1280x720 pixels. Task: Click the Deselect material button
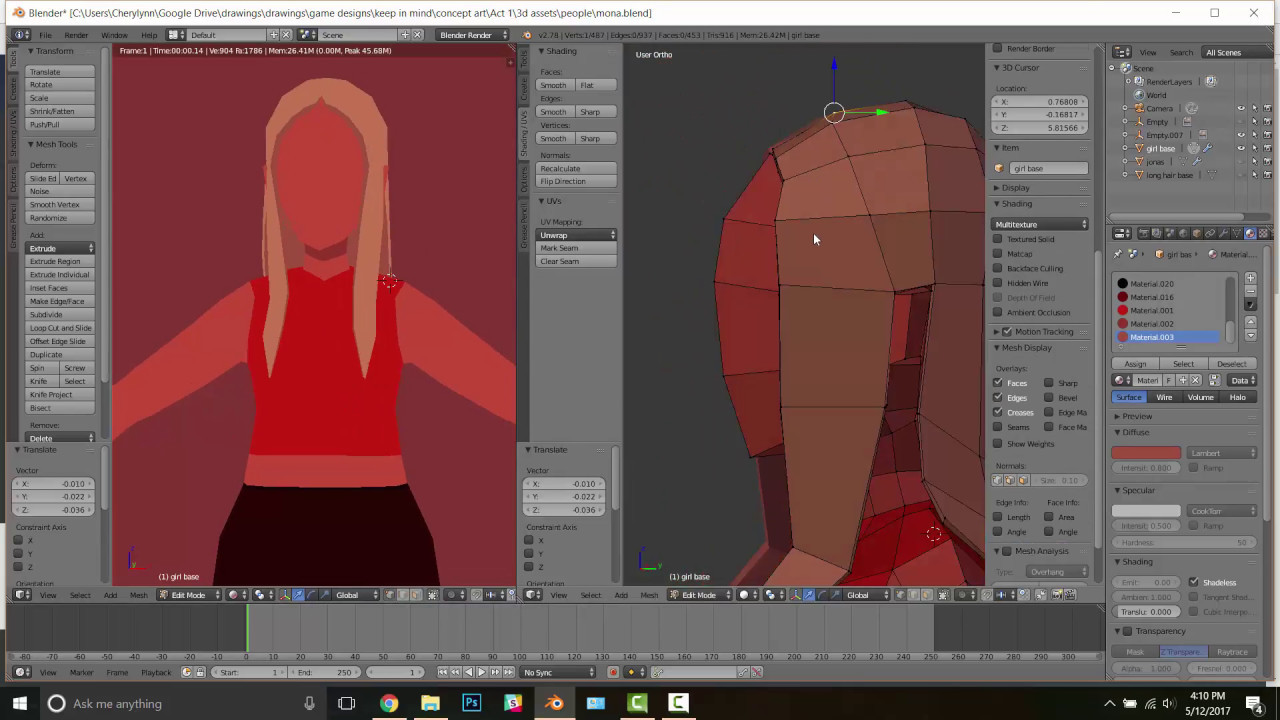[x=1232, y=364]
